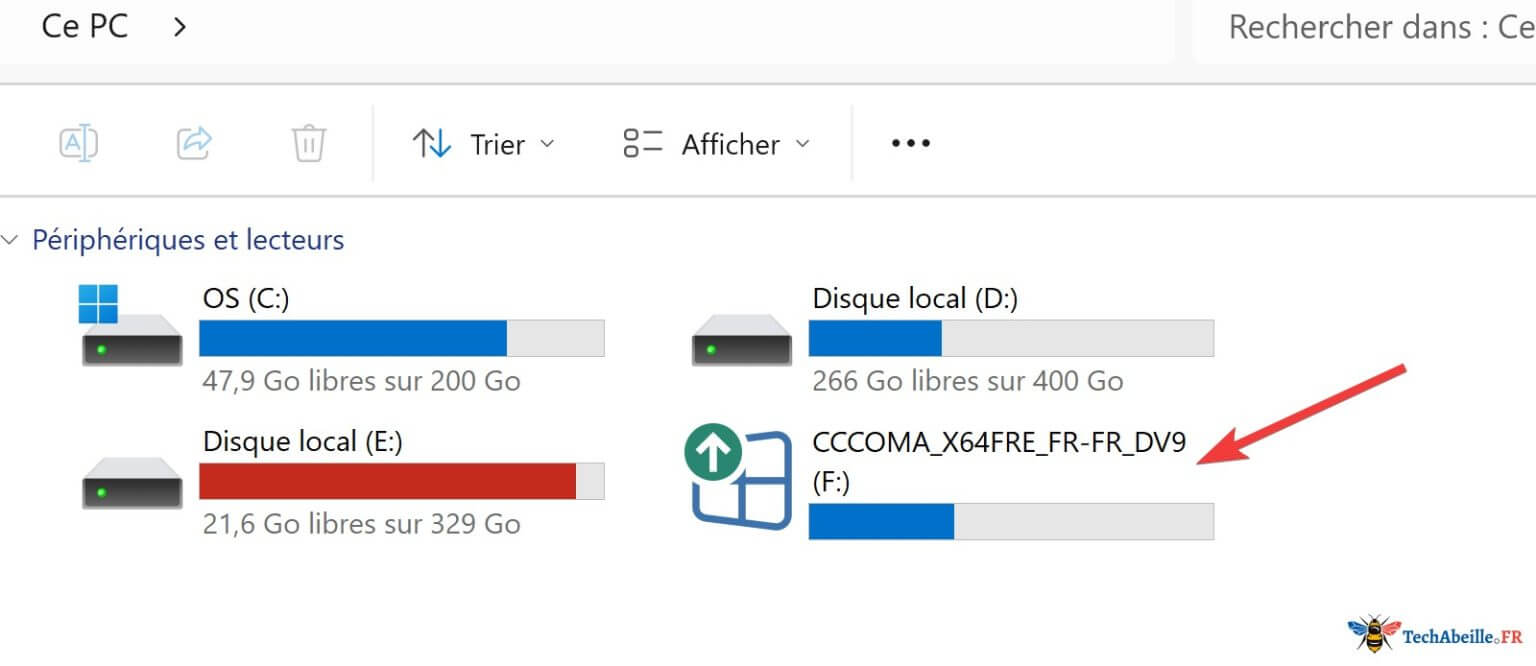Click the Rename icon in the toolbar
The width and height of the screenshot is (1536, 666).
click(x=78, y=143)
